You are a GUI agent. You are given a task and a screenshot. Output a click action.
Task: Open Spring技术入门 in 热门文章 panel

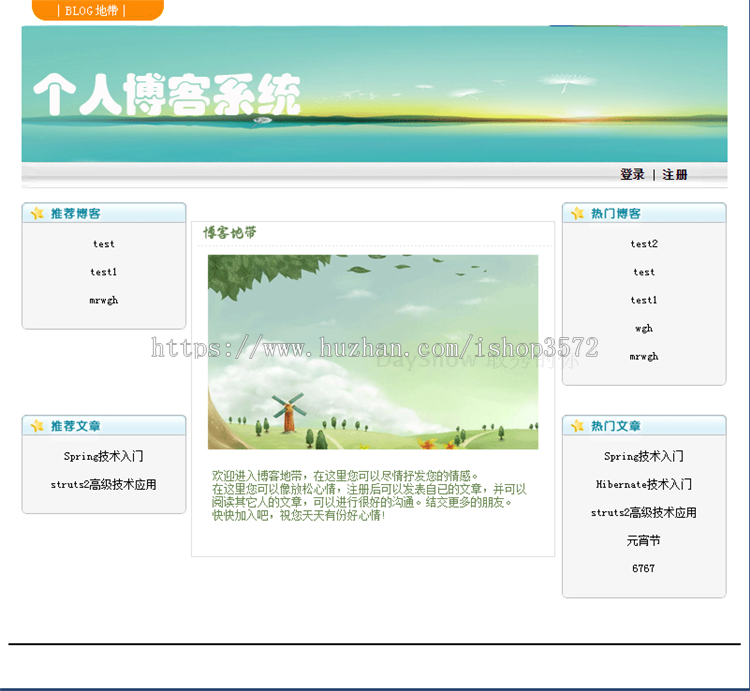pos(644,456)
